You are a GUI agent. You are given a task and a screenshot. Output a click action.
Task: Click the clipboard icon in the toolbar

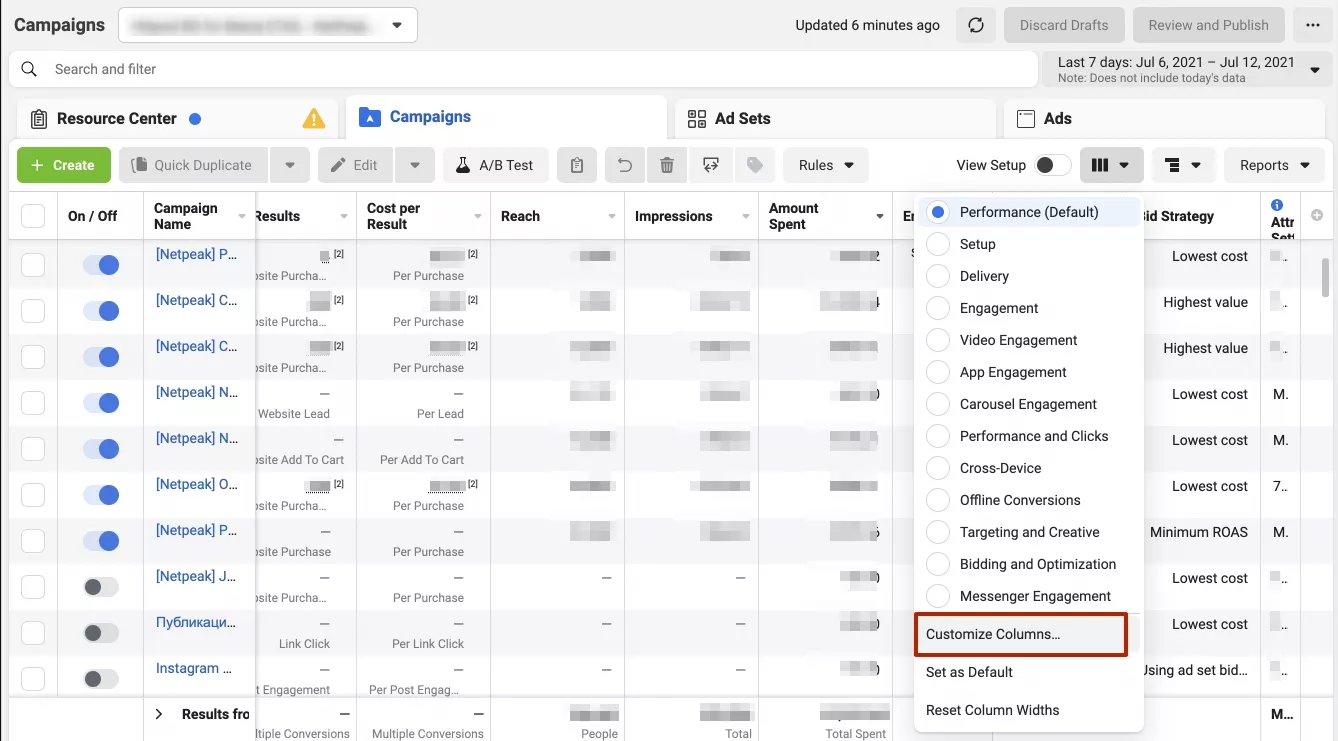(x=577, y=165)
